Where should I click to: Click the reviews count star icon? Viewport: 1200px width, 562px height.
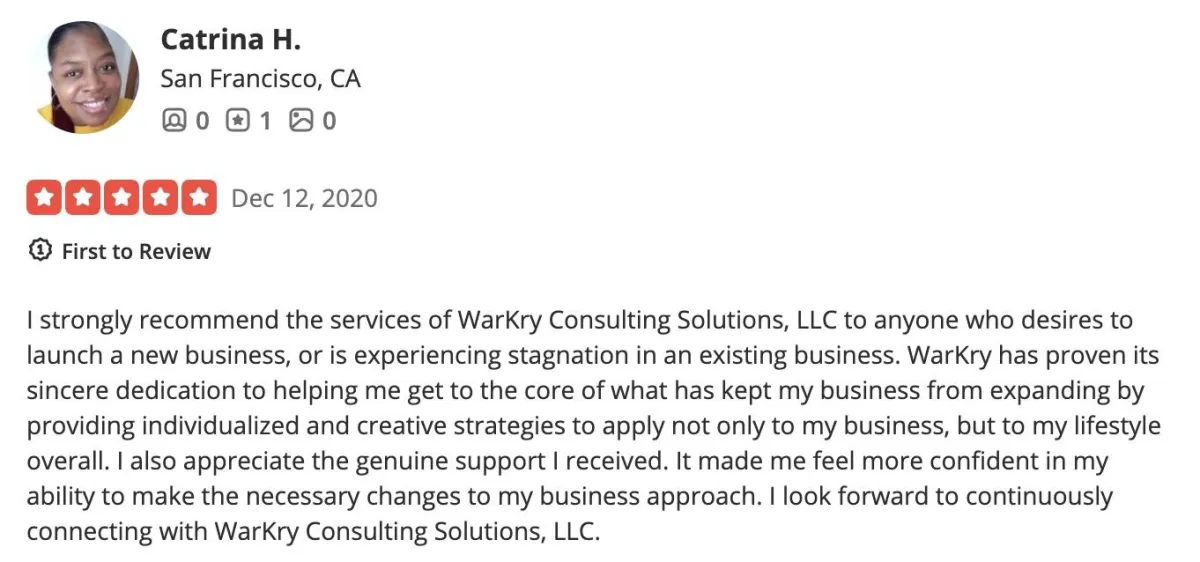[x=236, y=121]
